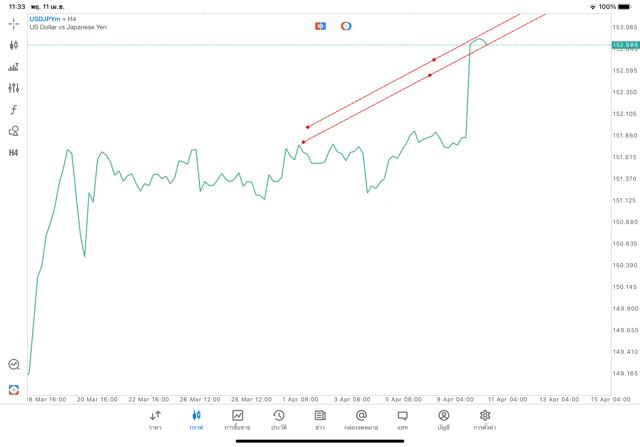Change the H4 timeframe selector

pos(14,153)
